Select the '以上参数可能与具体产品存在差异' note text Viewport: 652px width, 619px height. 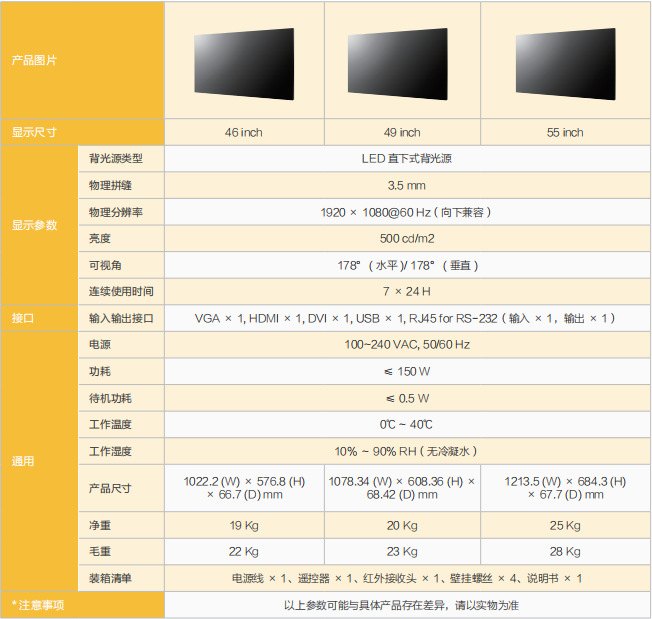click(x=408, y=605)
